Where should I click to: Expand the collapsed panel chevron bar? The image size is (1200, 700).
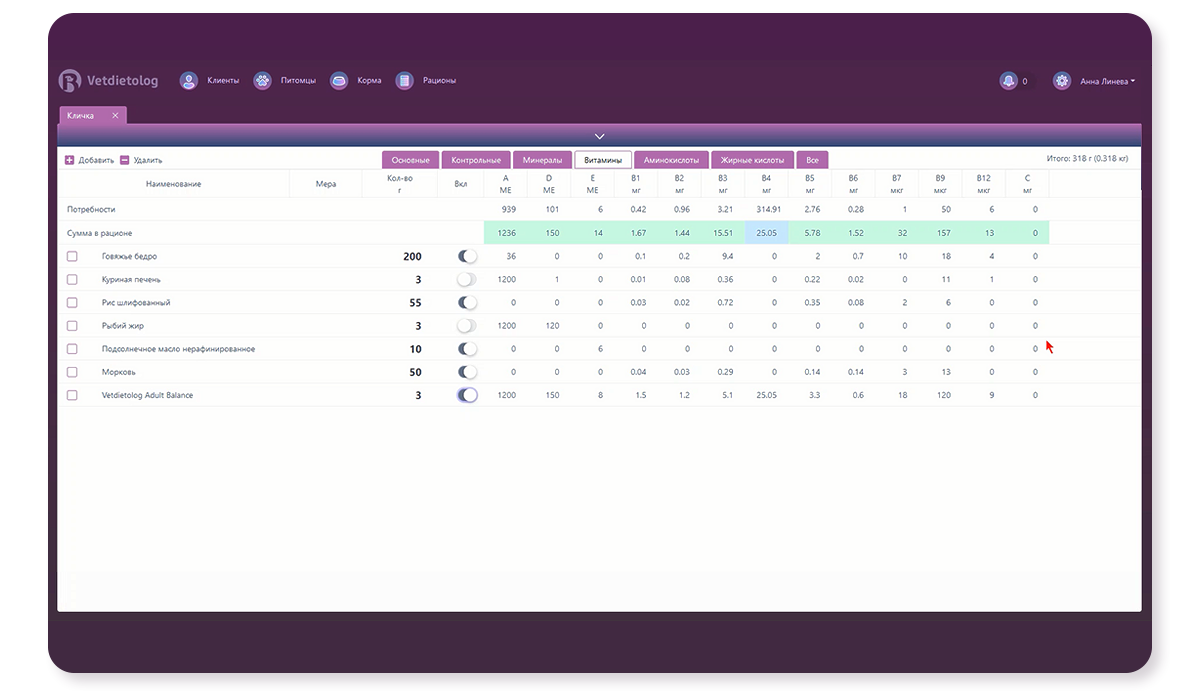599,136
